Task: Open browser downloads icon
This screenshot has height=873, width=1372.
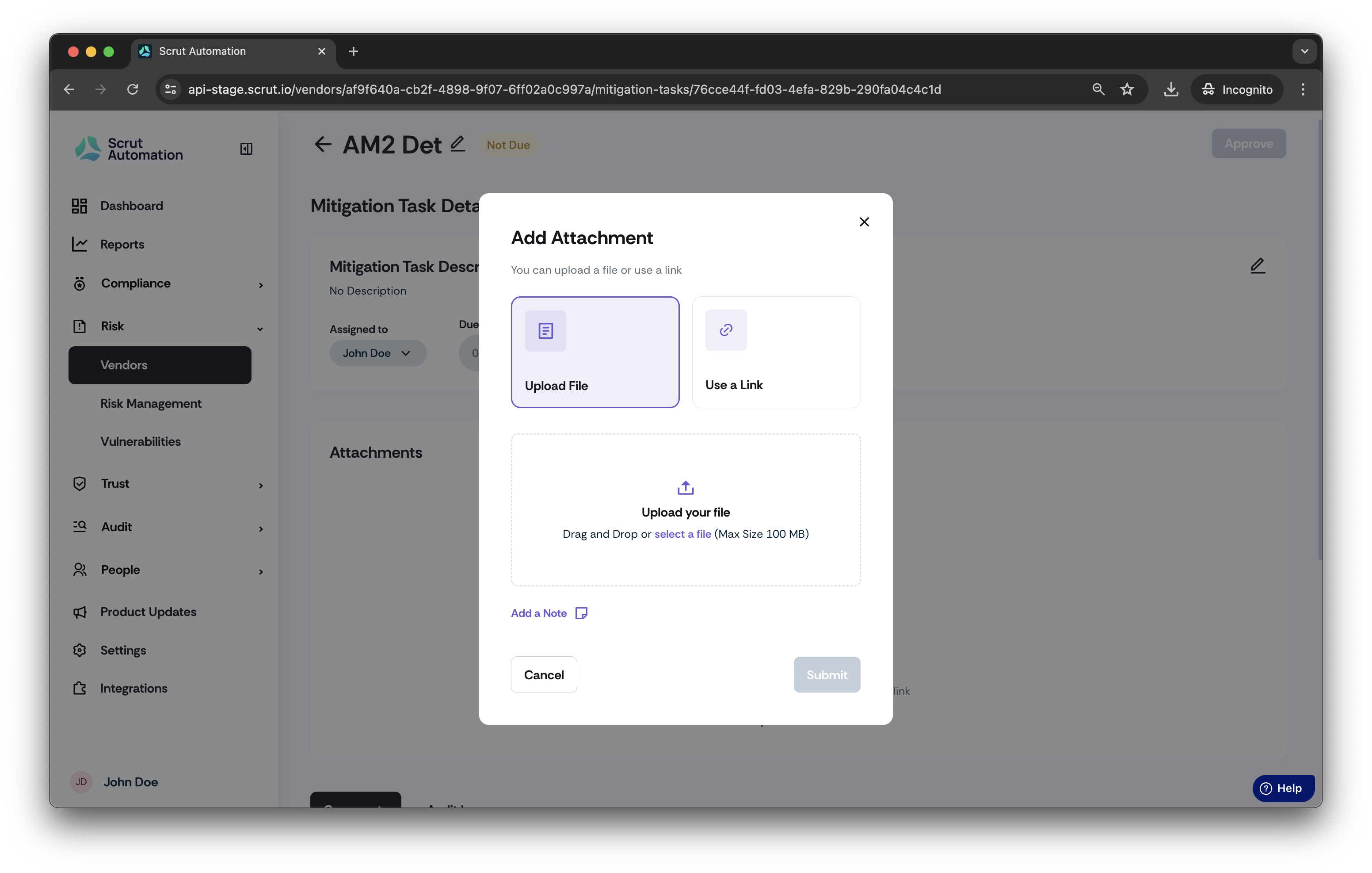Action: coord(1171,89)
